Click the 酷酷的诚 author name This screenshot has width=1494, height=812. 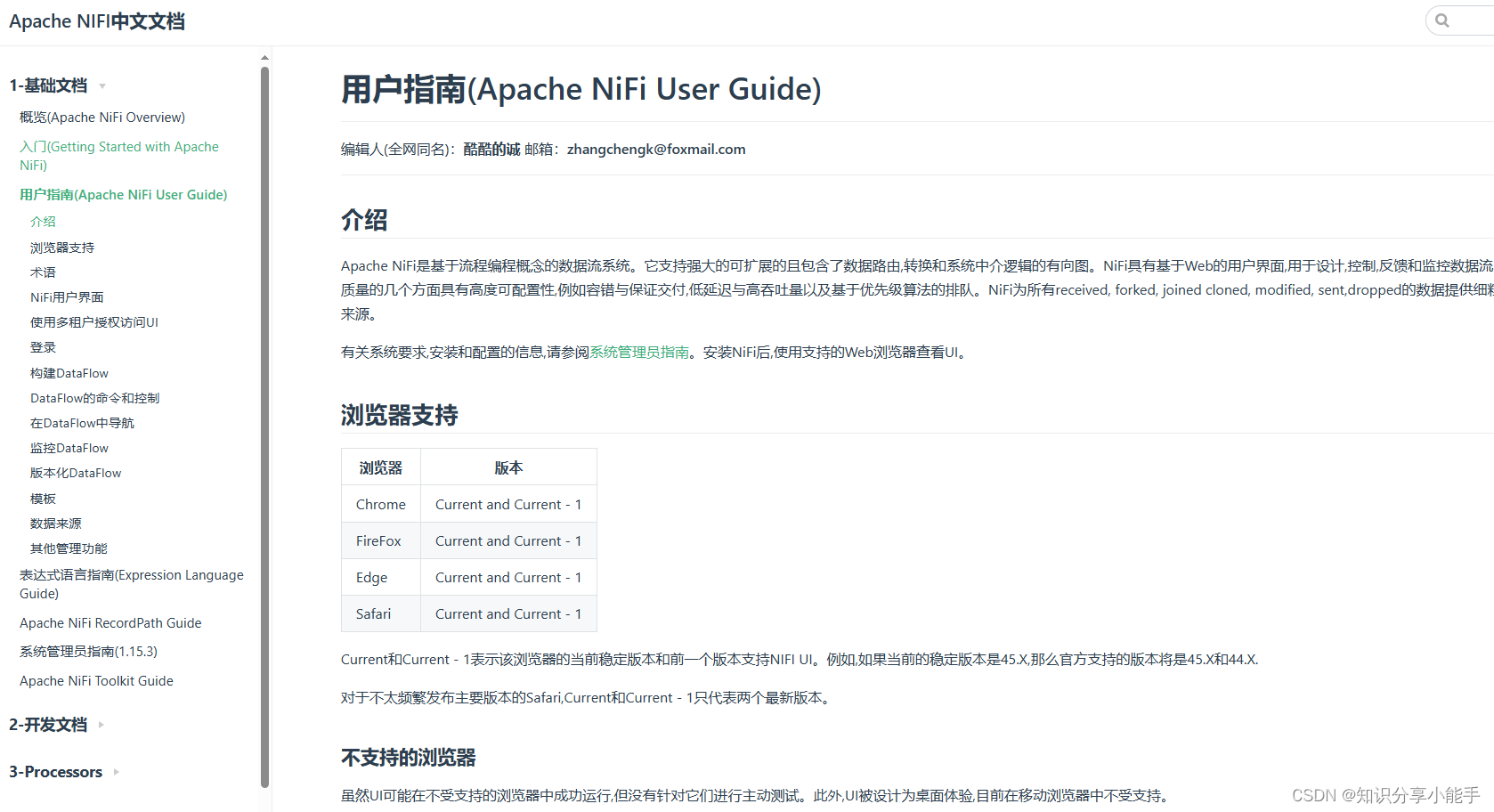coord(491,150)
